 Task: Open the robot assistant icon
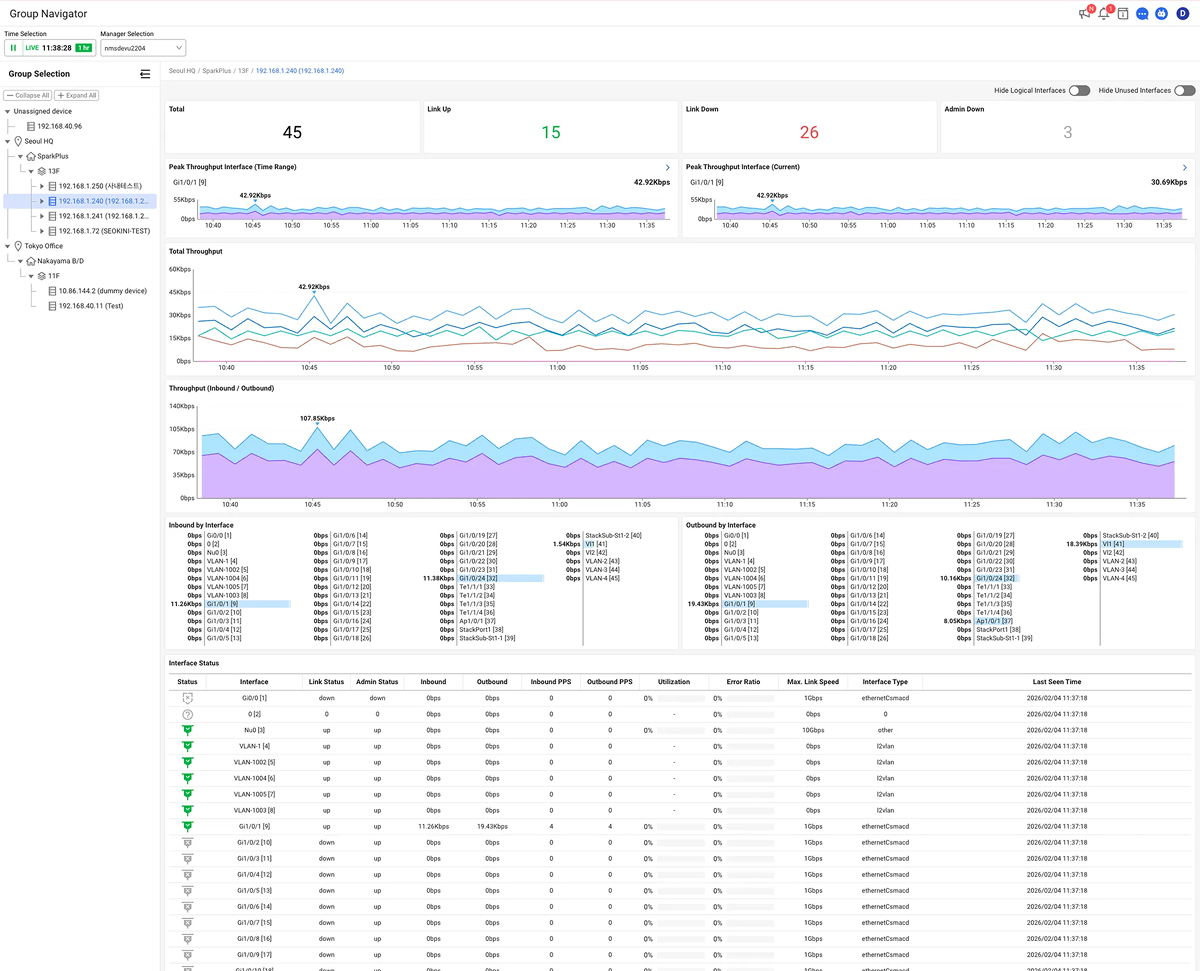click(x=1161, y=14)
